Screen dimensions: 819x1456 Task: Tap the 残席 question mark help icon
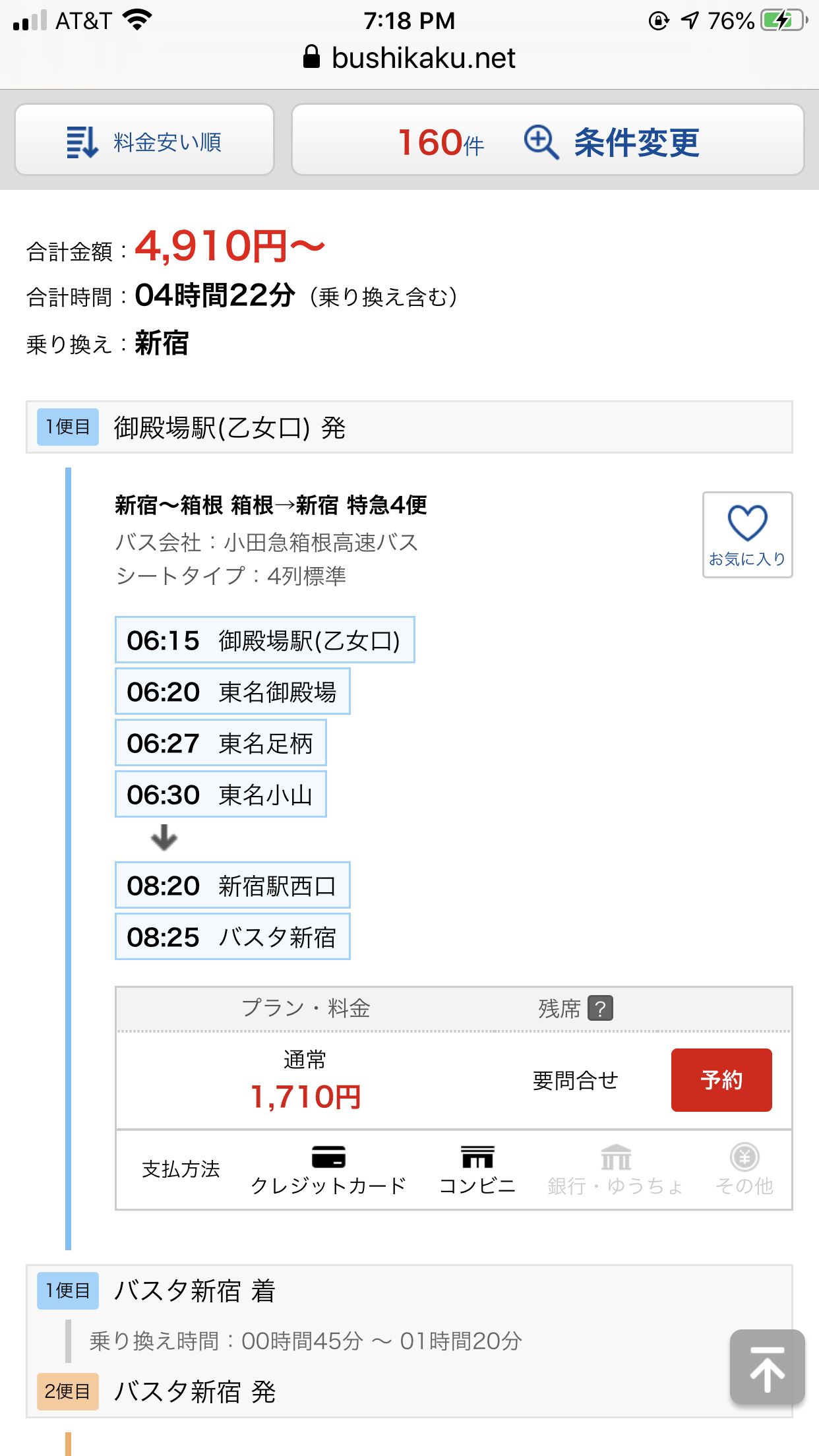[x=600, y=1008]
